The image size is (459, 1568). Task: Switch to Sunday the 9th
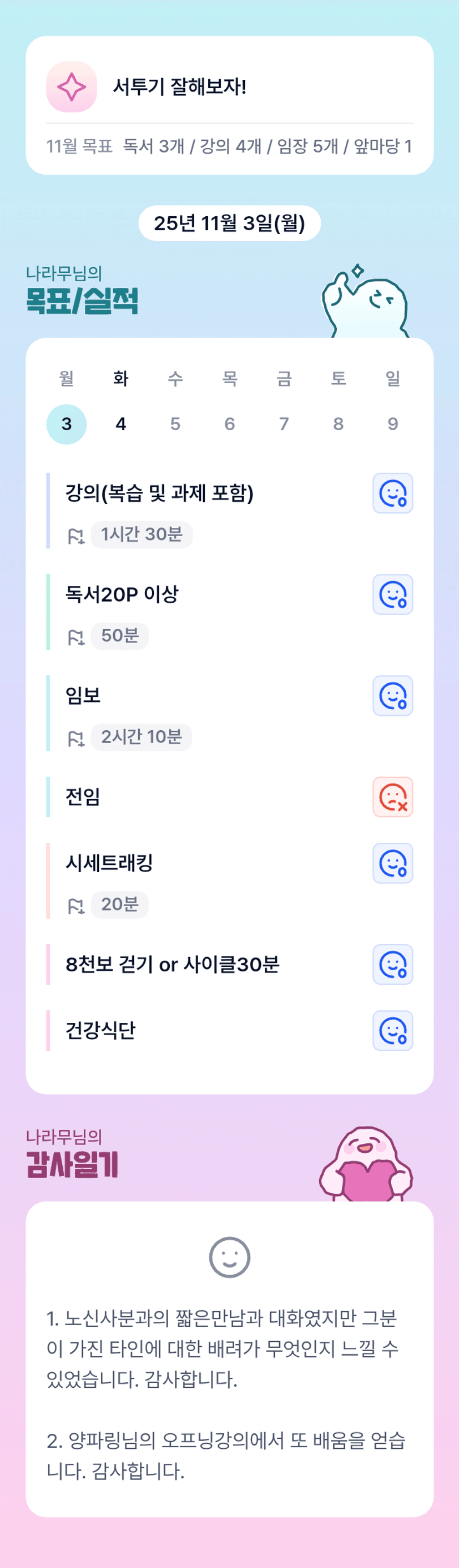pos(392,424)
